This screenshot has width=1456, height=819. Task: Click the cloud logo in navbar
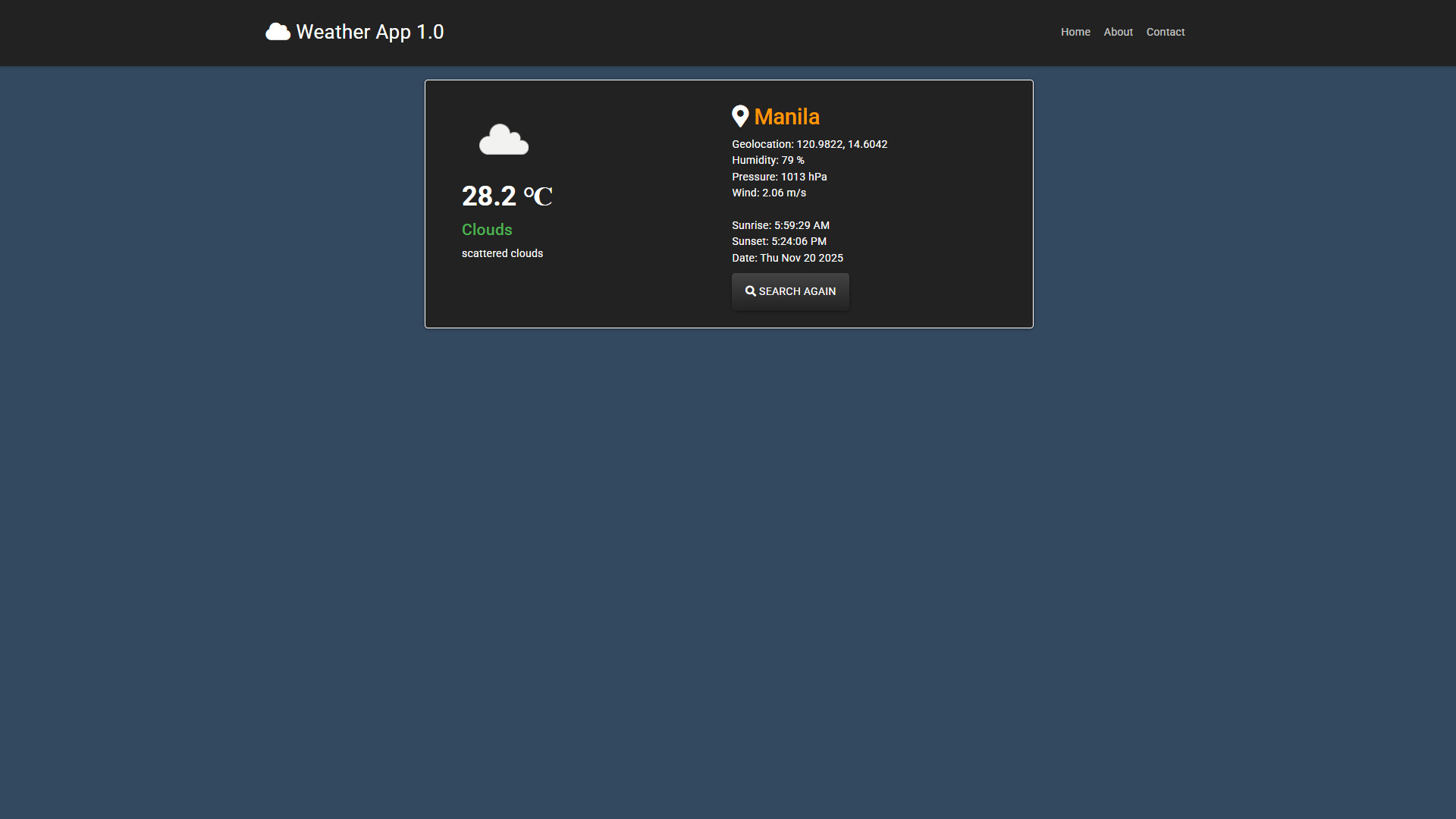point(278,32)
